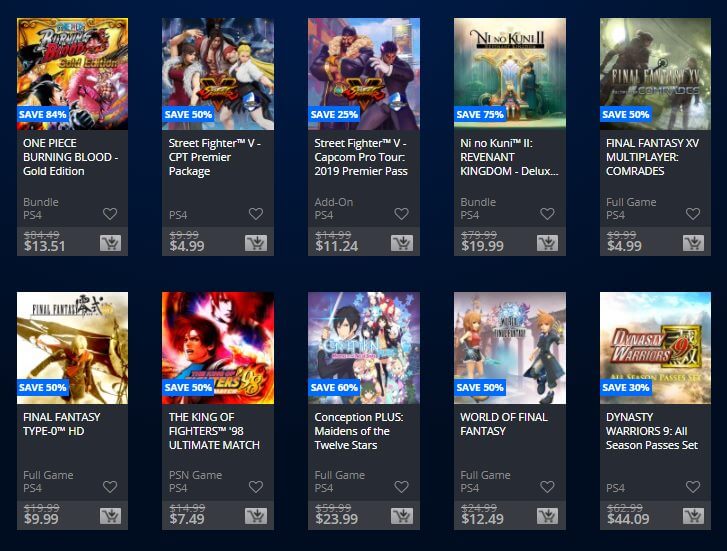Screen dimensions: 727x551
Task: Wishlist ONE PIECE BURNING BLOOD with heart
Action: tap(110, 214)
